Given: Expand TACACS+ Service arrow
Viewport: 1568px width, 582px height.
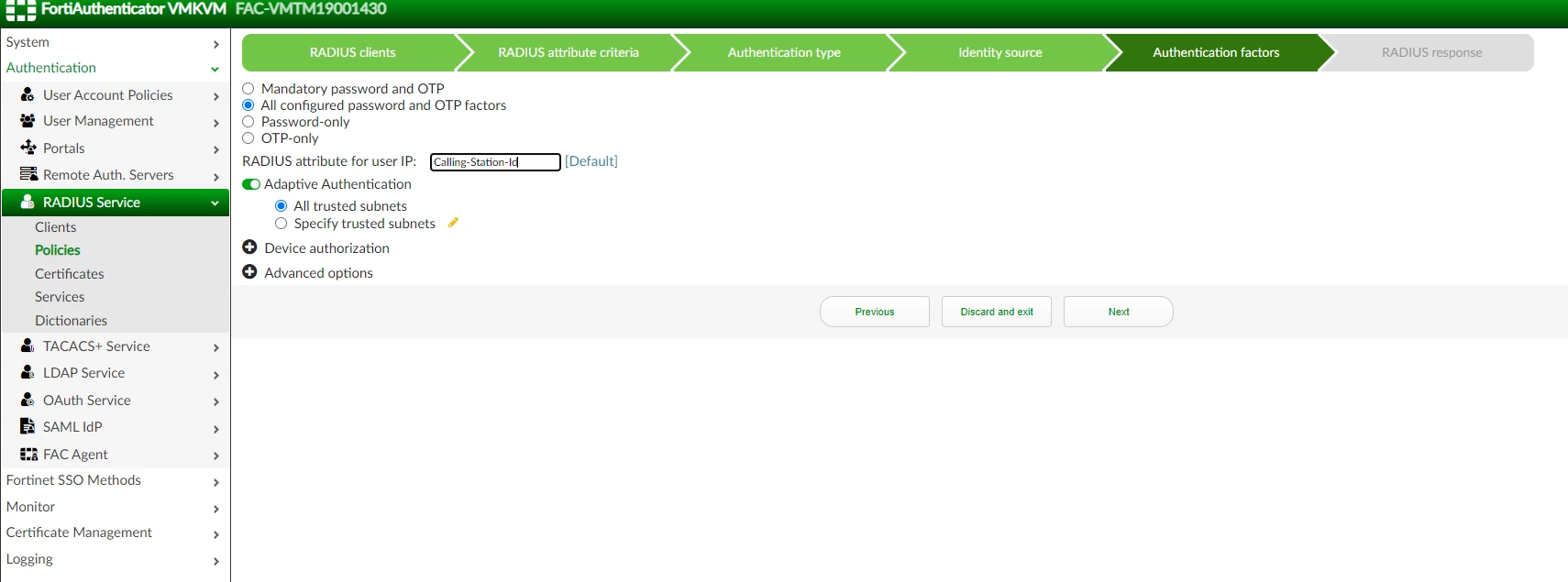Looking at the screenshot, I should 215,347.
